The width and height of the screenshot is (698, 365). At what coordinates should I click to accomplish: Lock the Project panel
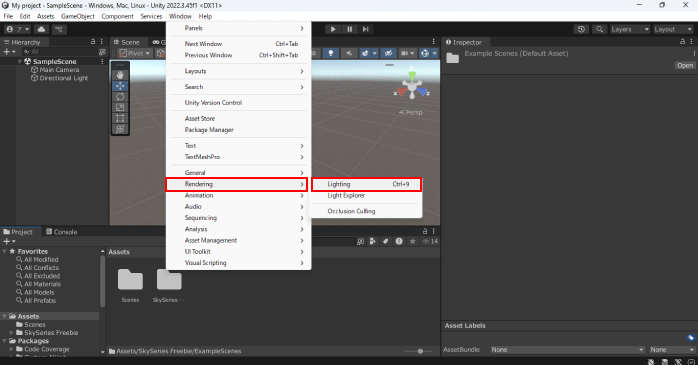tap(425, 231)
